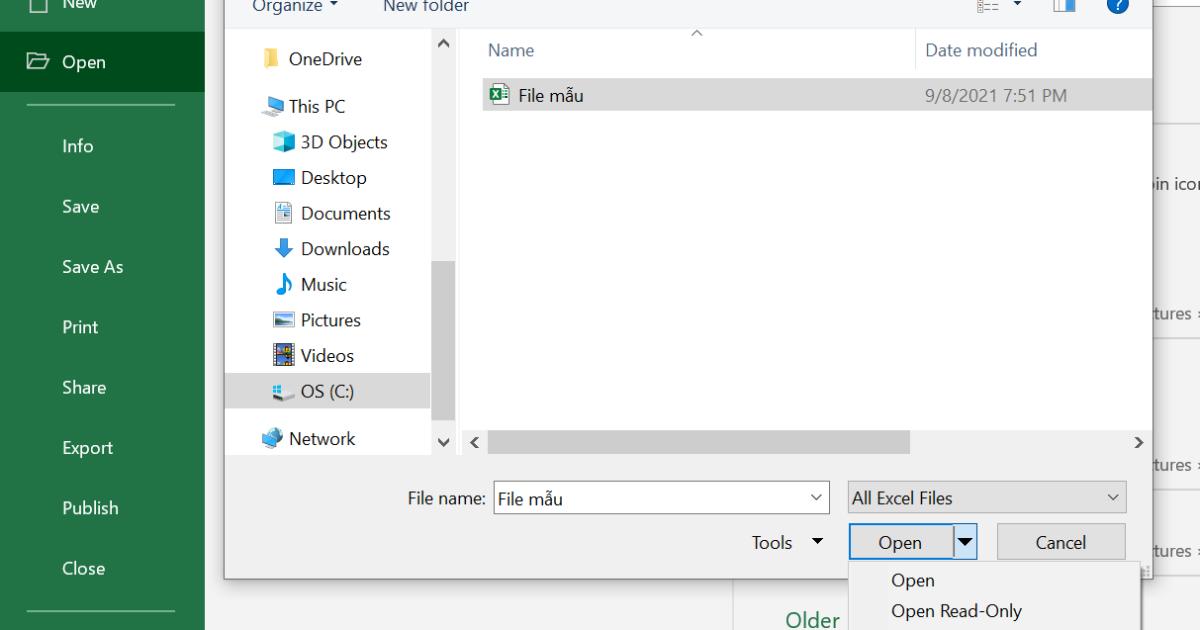Screen dimensions: 1200x630
Task: Click the Videos film icon
Action: [x=284, y=355]
